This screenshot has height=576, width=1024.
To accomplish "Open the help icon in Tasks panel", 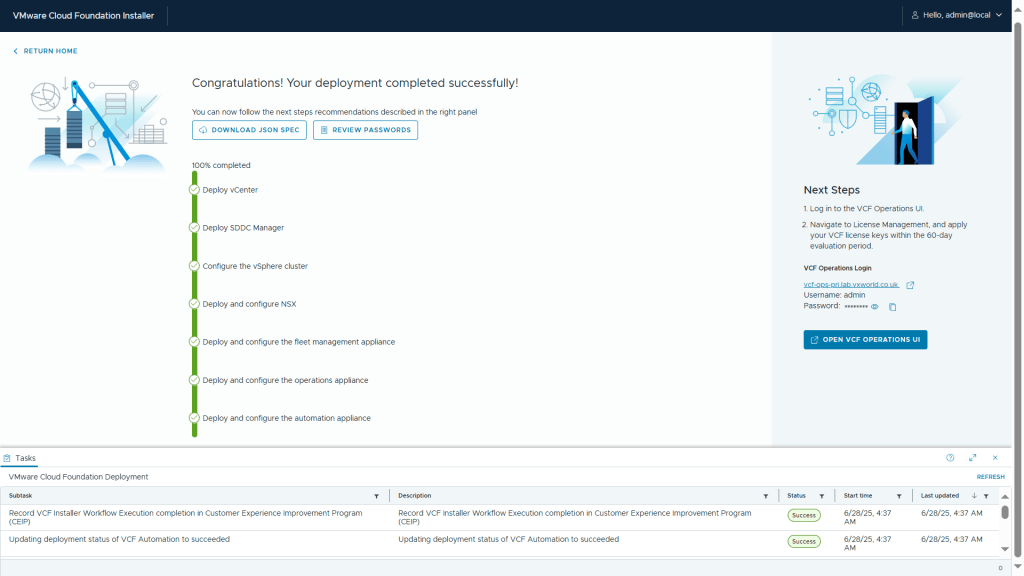I will pos(950,458).
